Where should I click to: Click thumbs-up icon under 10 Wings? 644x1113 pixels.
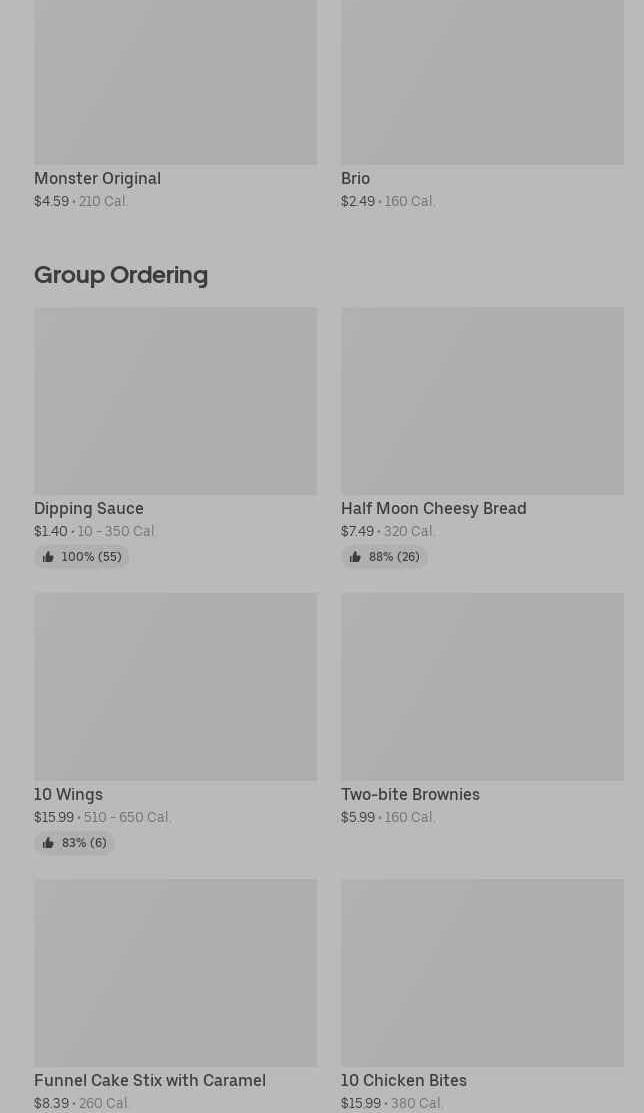tap(48, 843)
